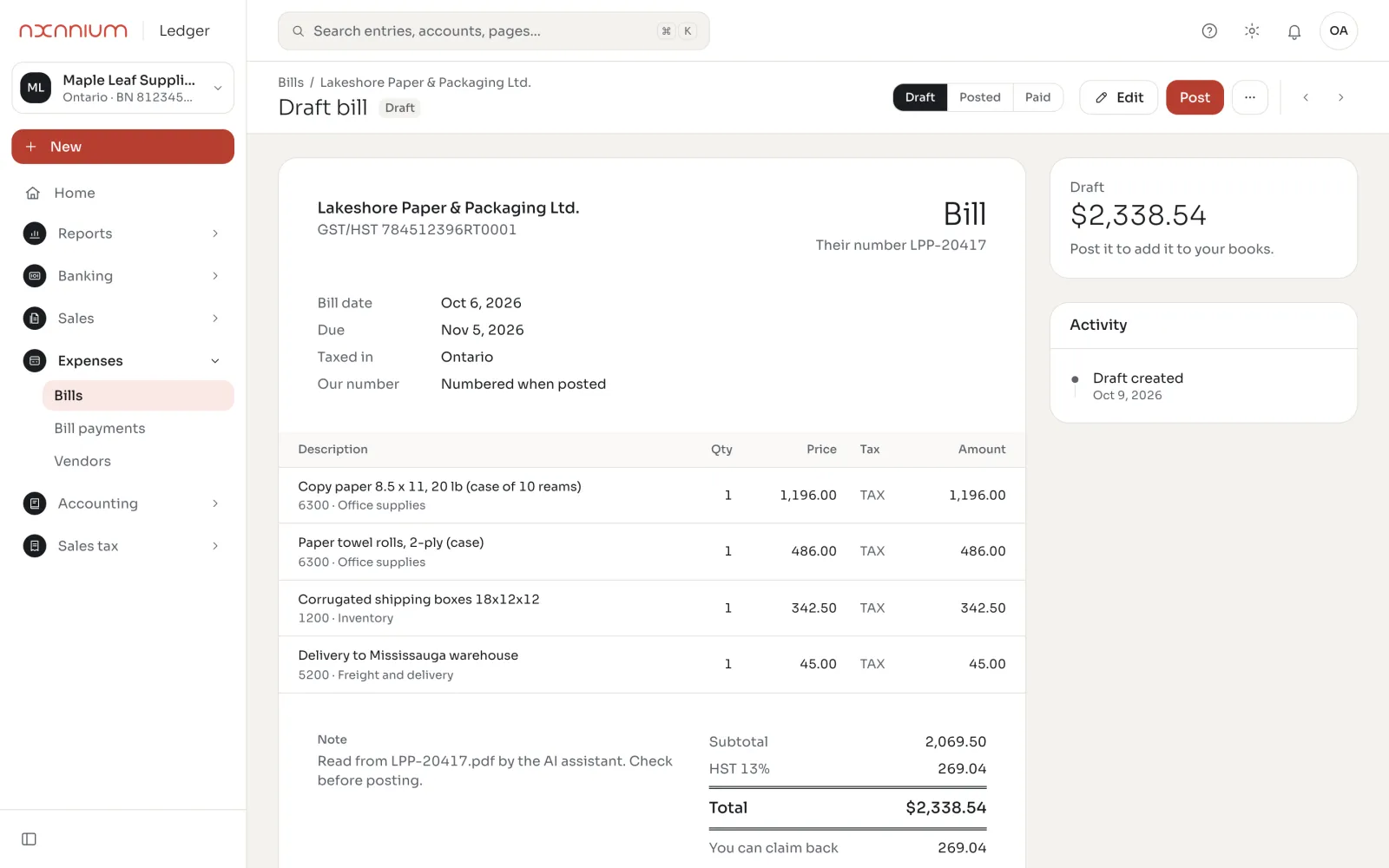Click the nanium Ledger logo
Image resolution: width=1389 pixels, height=868 pixels.
click(x=115, y=30)
